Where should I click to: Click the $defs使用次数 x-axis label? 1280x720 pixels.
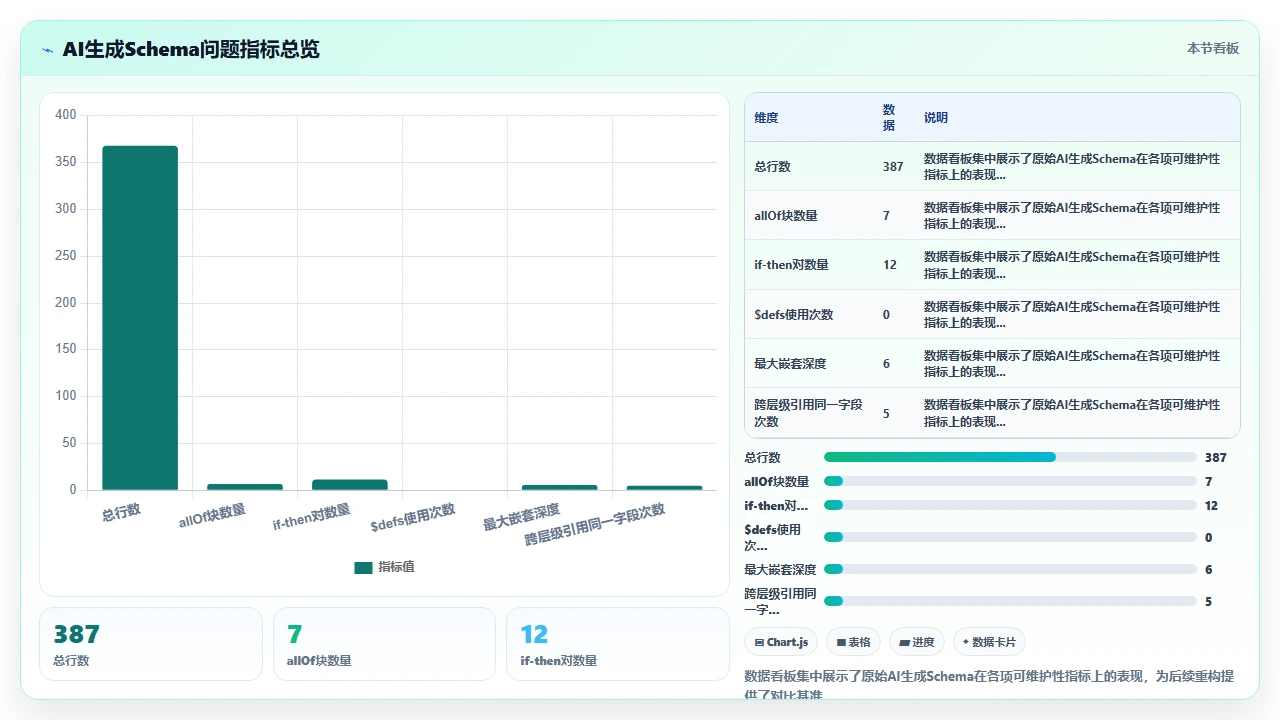point(413,518)
